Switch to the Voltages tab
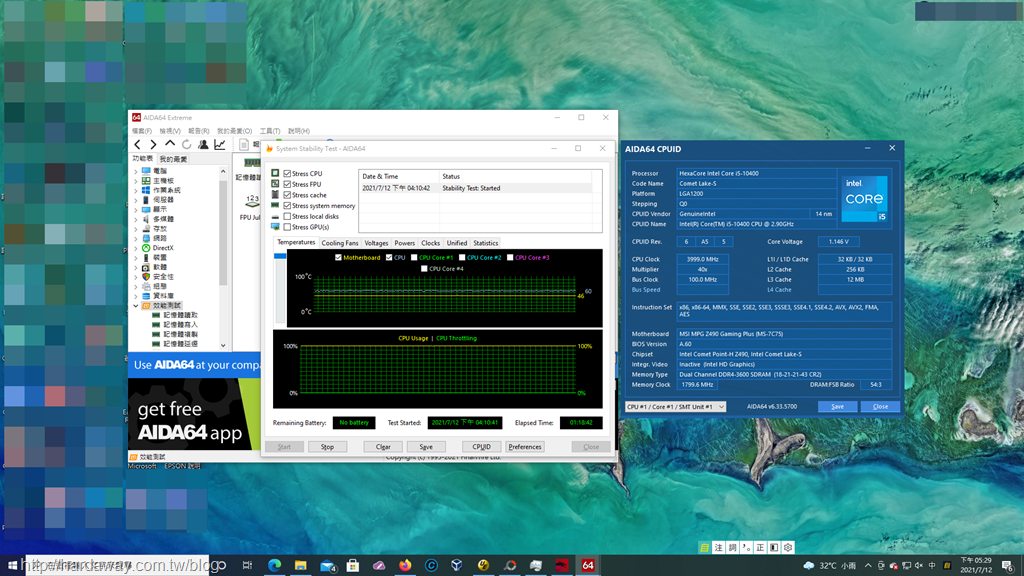Image resolution: width=1024 pixels, height=576 pixels. (x=376, y=243)
